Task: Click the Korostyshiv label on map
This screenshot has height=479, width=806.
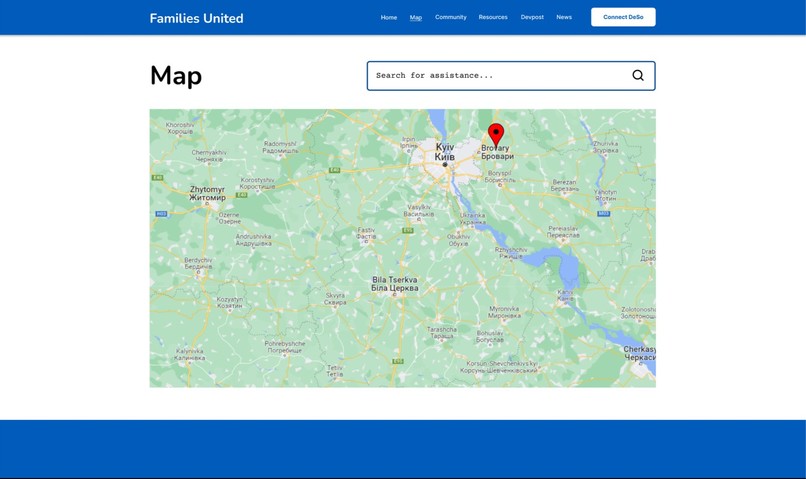Action: pos(258,183)
